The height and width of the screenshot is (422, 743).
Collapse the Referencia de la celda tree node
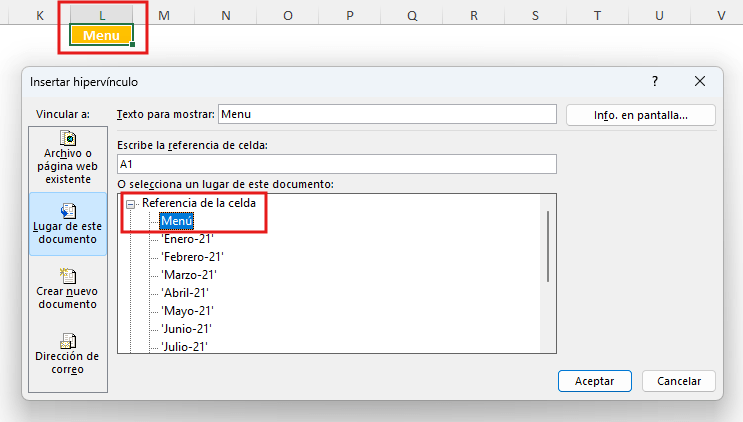click(x=130, y=204)
